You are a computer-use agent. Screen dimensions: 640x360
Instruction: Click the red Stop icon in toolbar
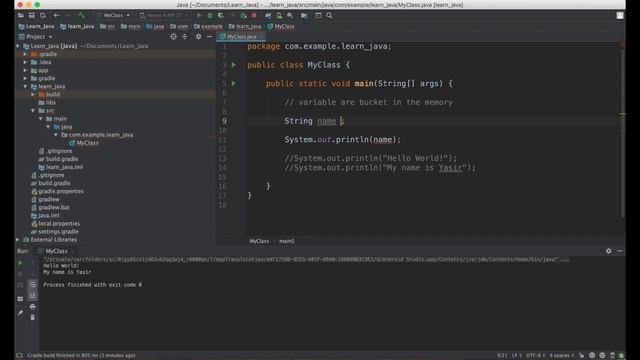click(254, 16)
